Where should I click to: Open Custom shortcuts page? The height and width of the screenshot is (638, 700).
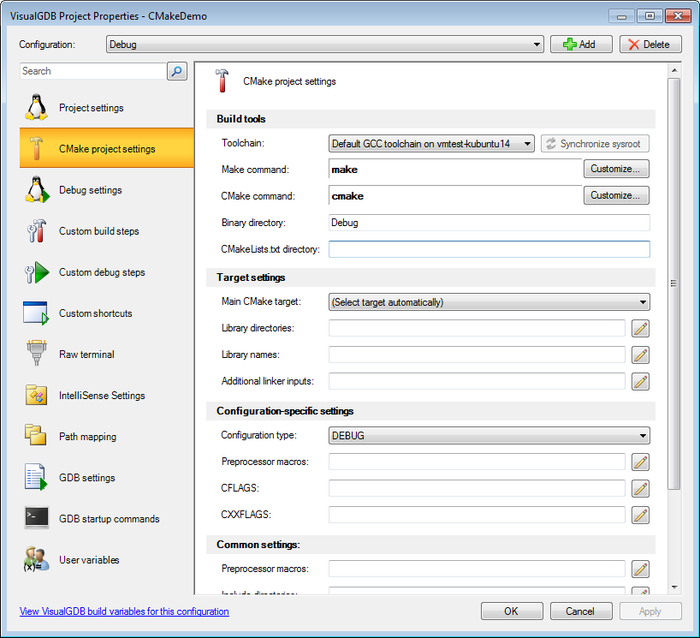[107, 313]
